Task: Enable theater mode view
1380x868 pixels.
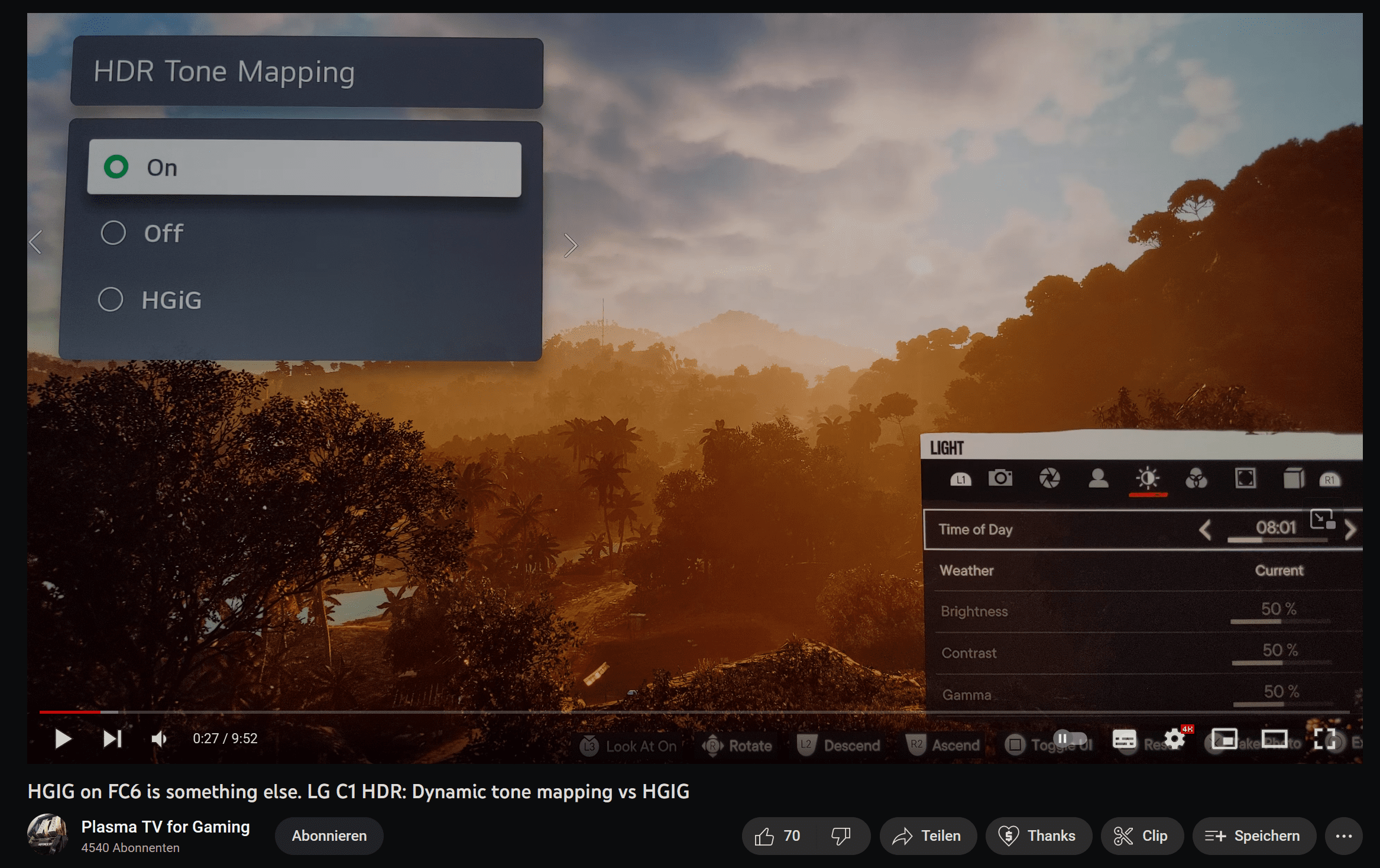Action: pyautogui.click(x=1274, y=739)
